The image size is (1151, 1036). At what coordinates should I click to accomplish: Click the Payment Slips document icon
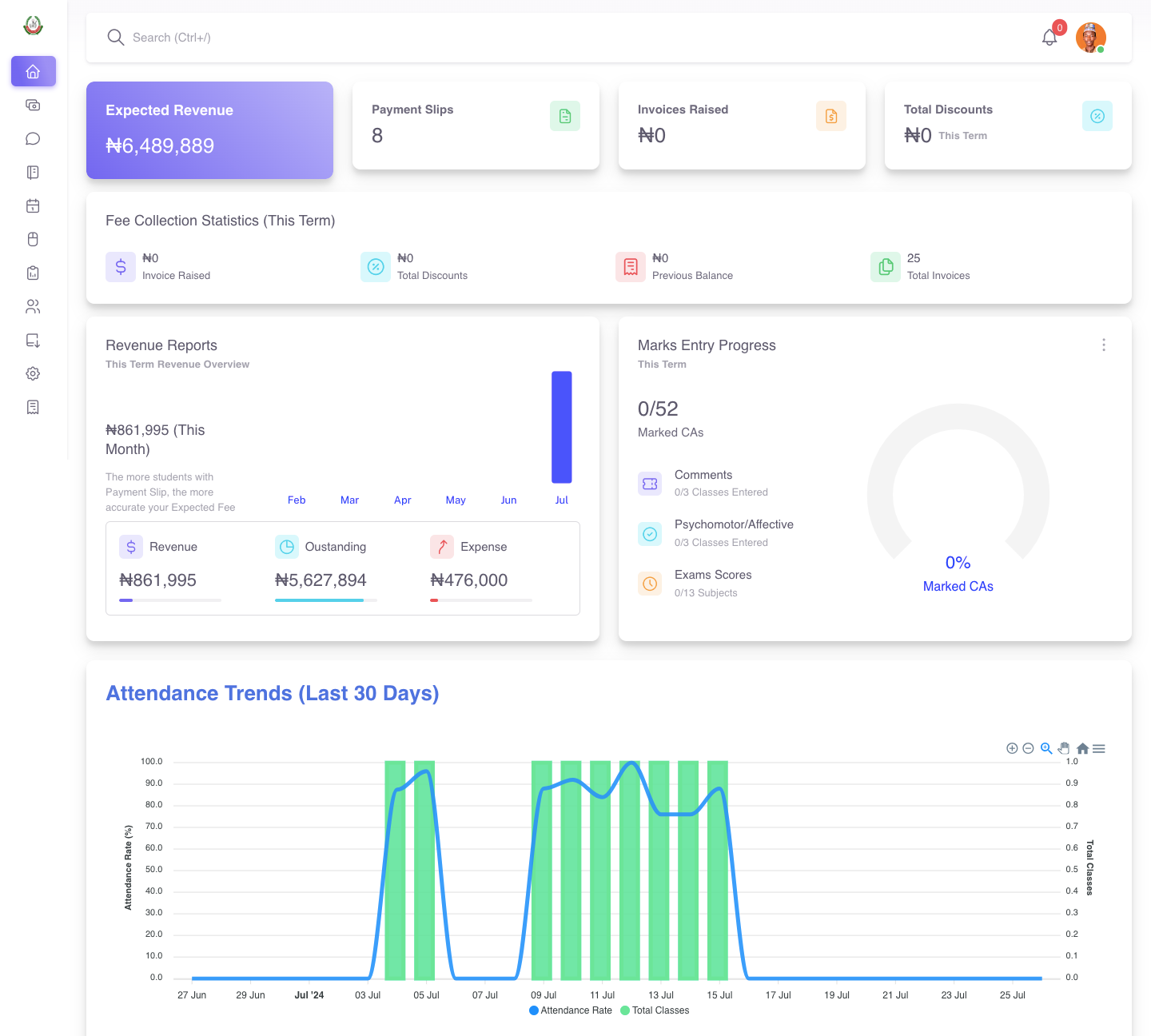pyautogui.click(x=565, y=116)
